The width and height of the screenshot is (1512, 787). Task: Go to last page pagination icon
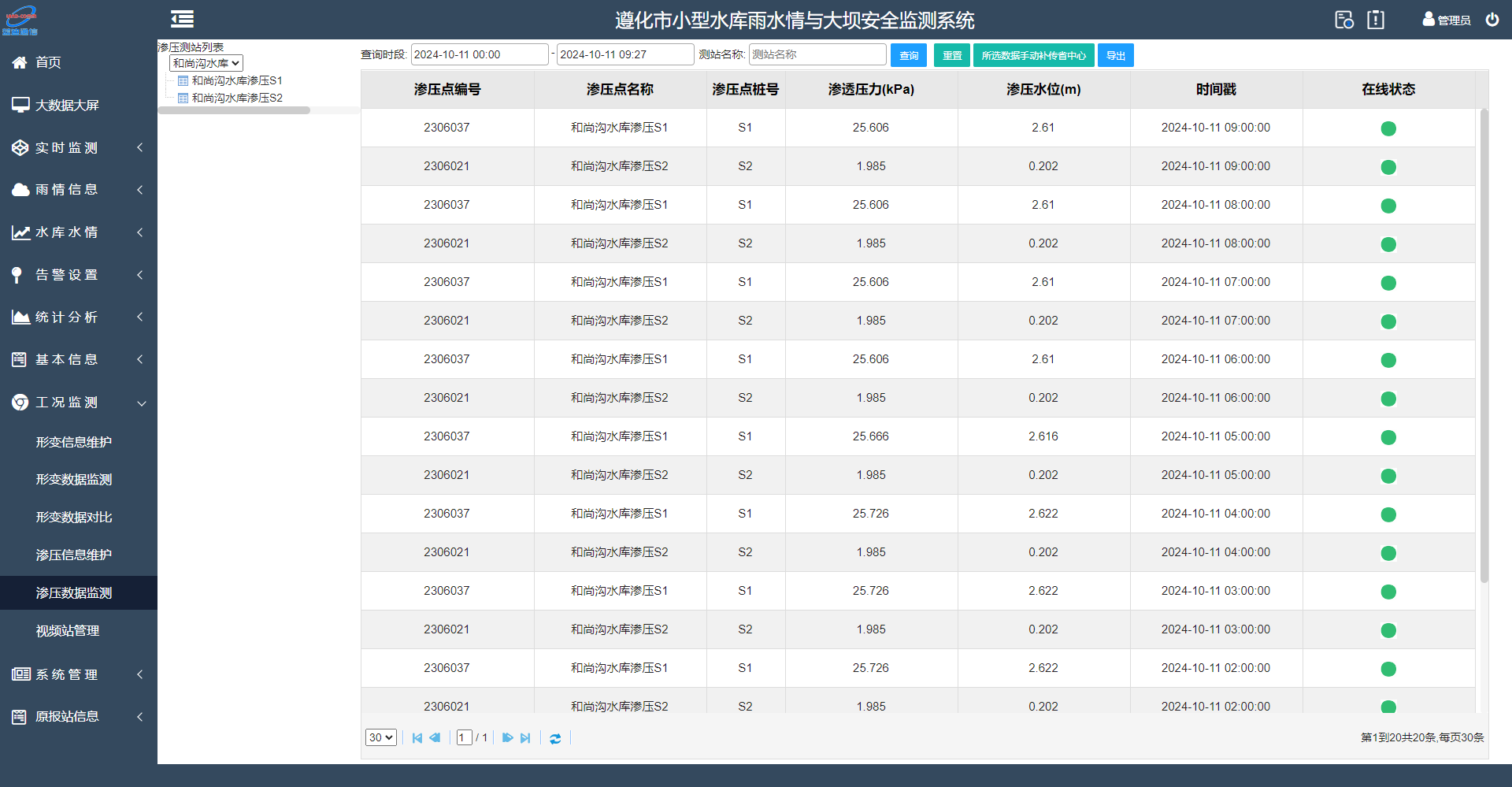[x=525, y=738]
